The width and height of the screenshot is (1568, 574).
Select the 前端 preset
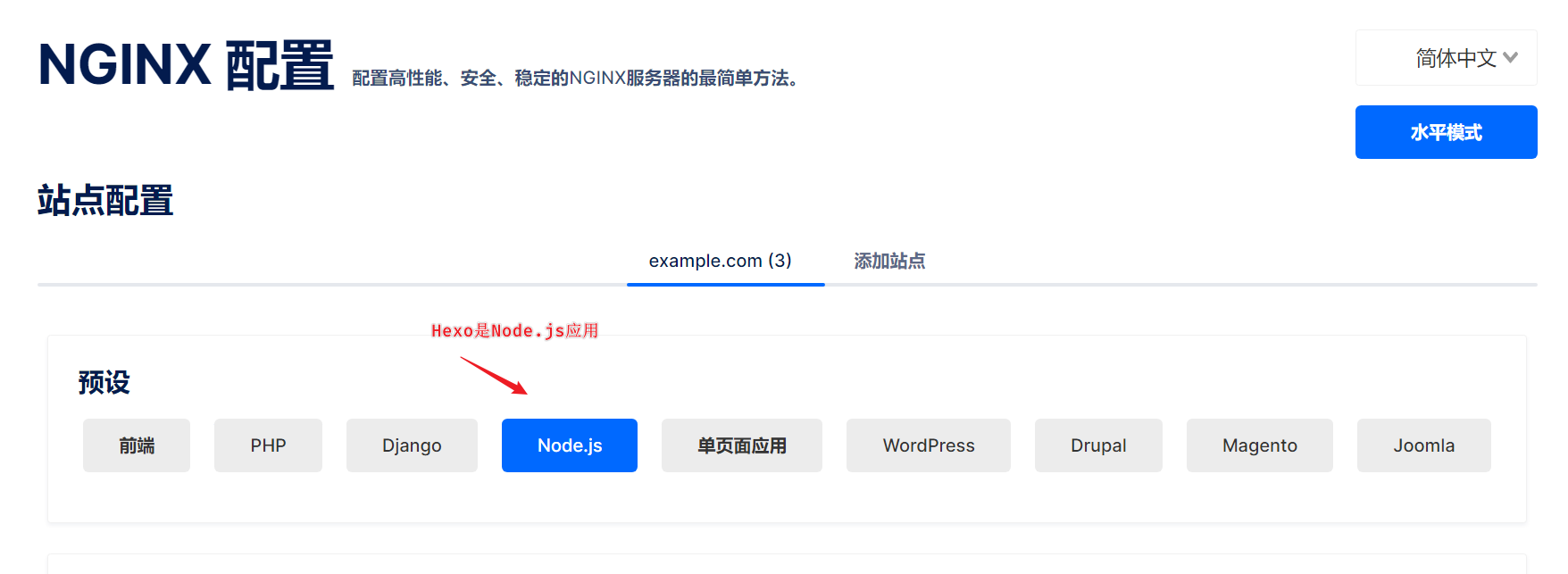137,445
